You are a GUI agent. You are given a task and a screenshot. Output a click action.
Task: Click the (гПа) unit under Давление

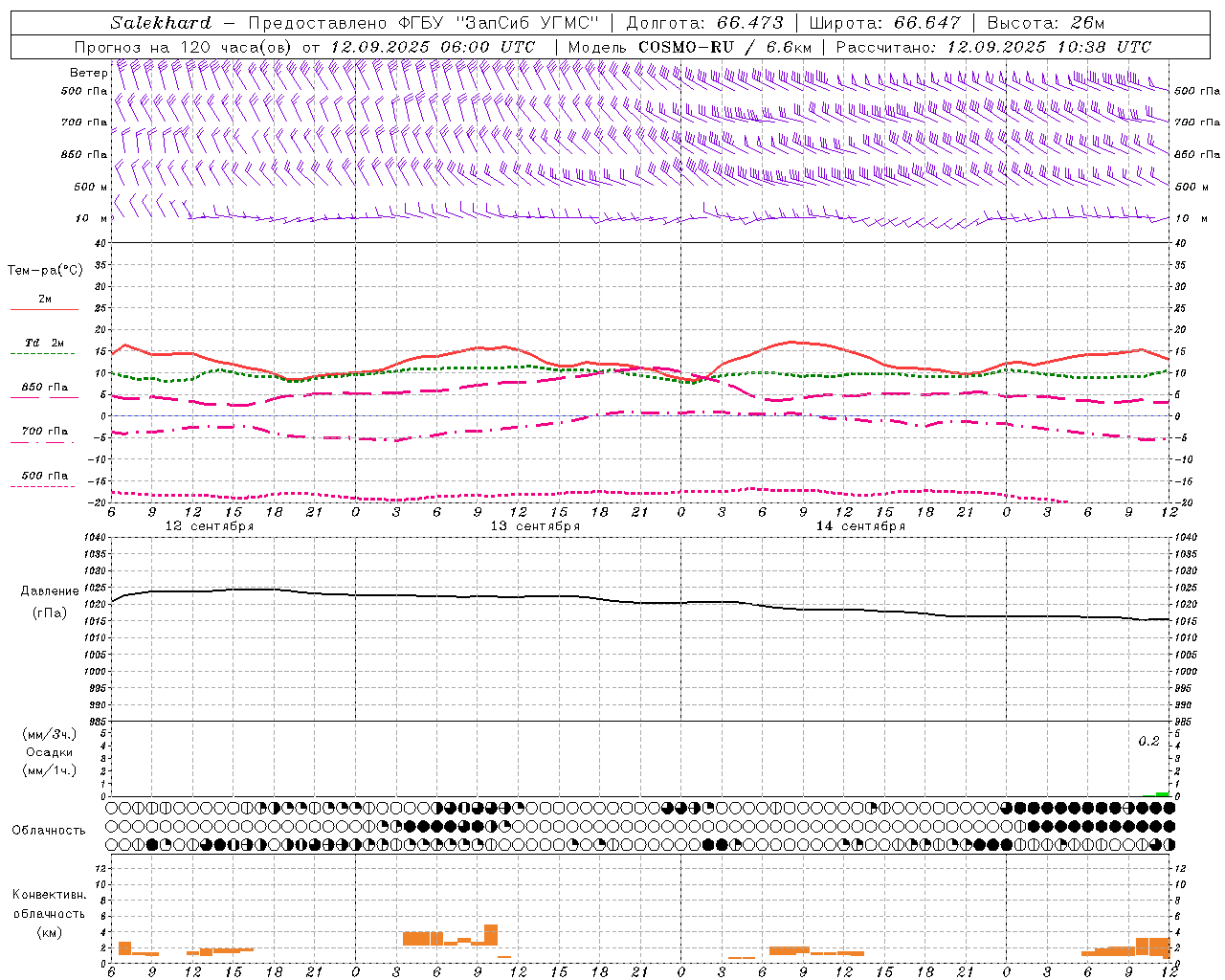50,612
